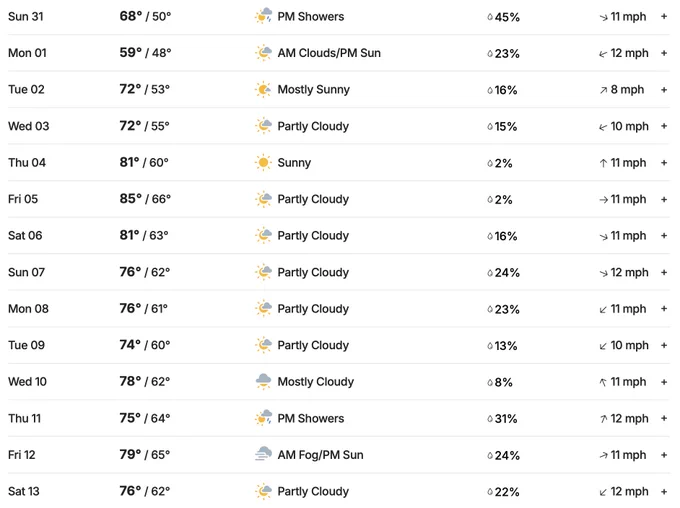Click the 31% precipitation value for Thu 11
Image resolution: width=680 pixels, height=508 pixels.
click(x=506, y=419)
